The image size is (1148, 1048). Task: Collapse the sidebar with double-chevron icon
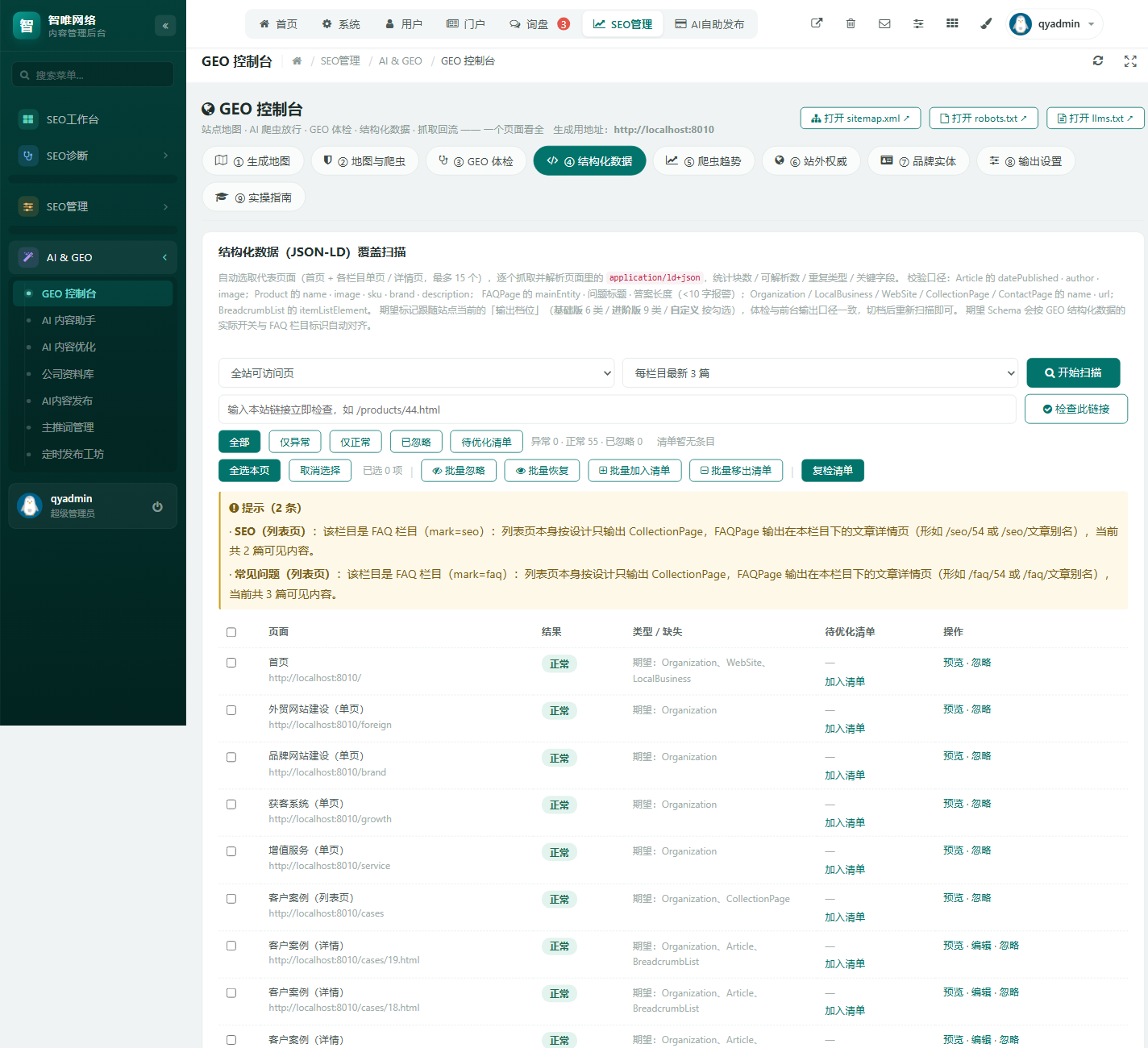pos(165,26)
